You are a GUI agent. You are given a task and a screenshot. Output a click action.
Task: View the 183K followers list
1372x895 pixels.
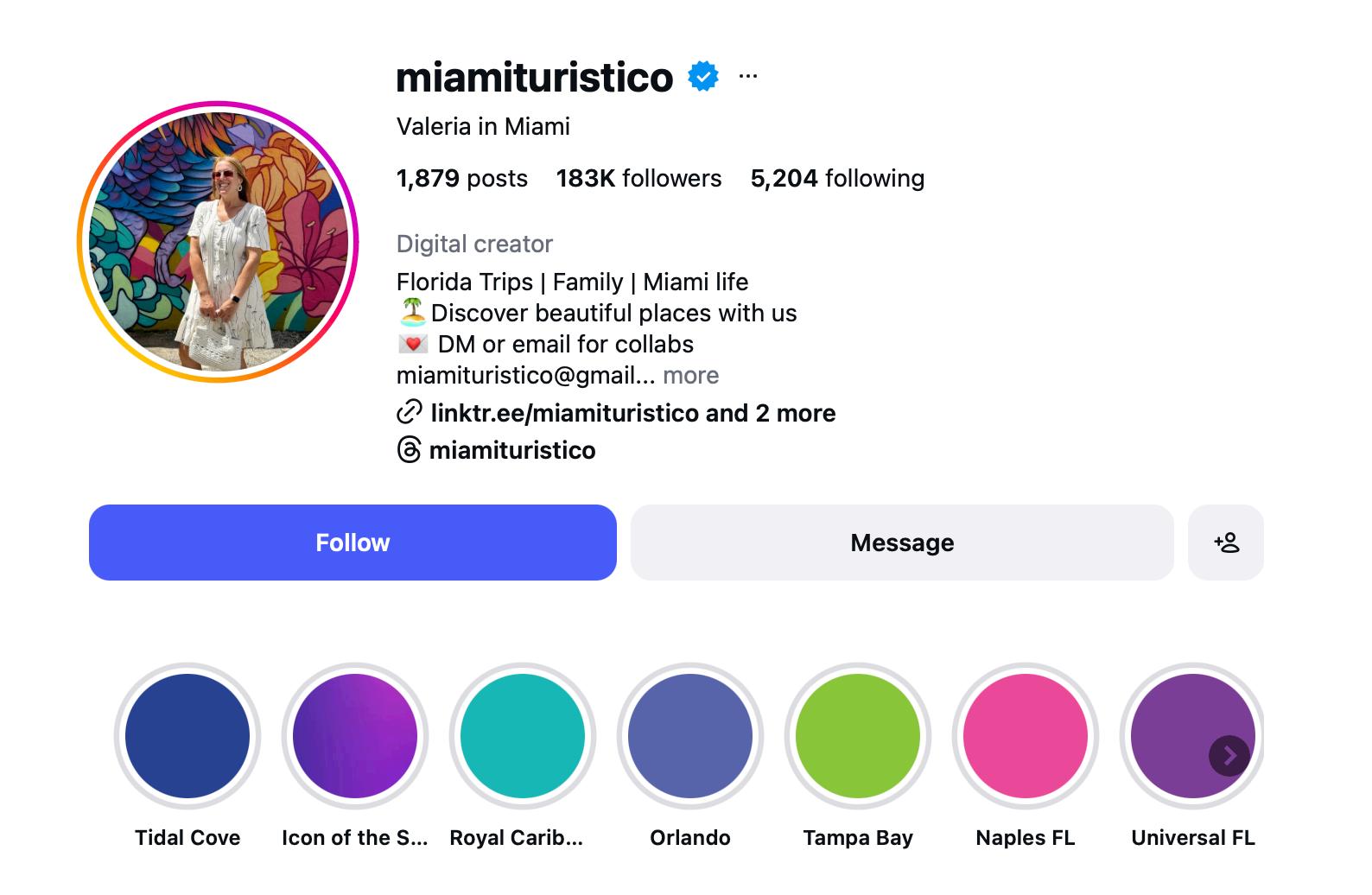(638, 178)
